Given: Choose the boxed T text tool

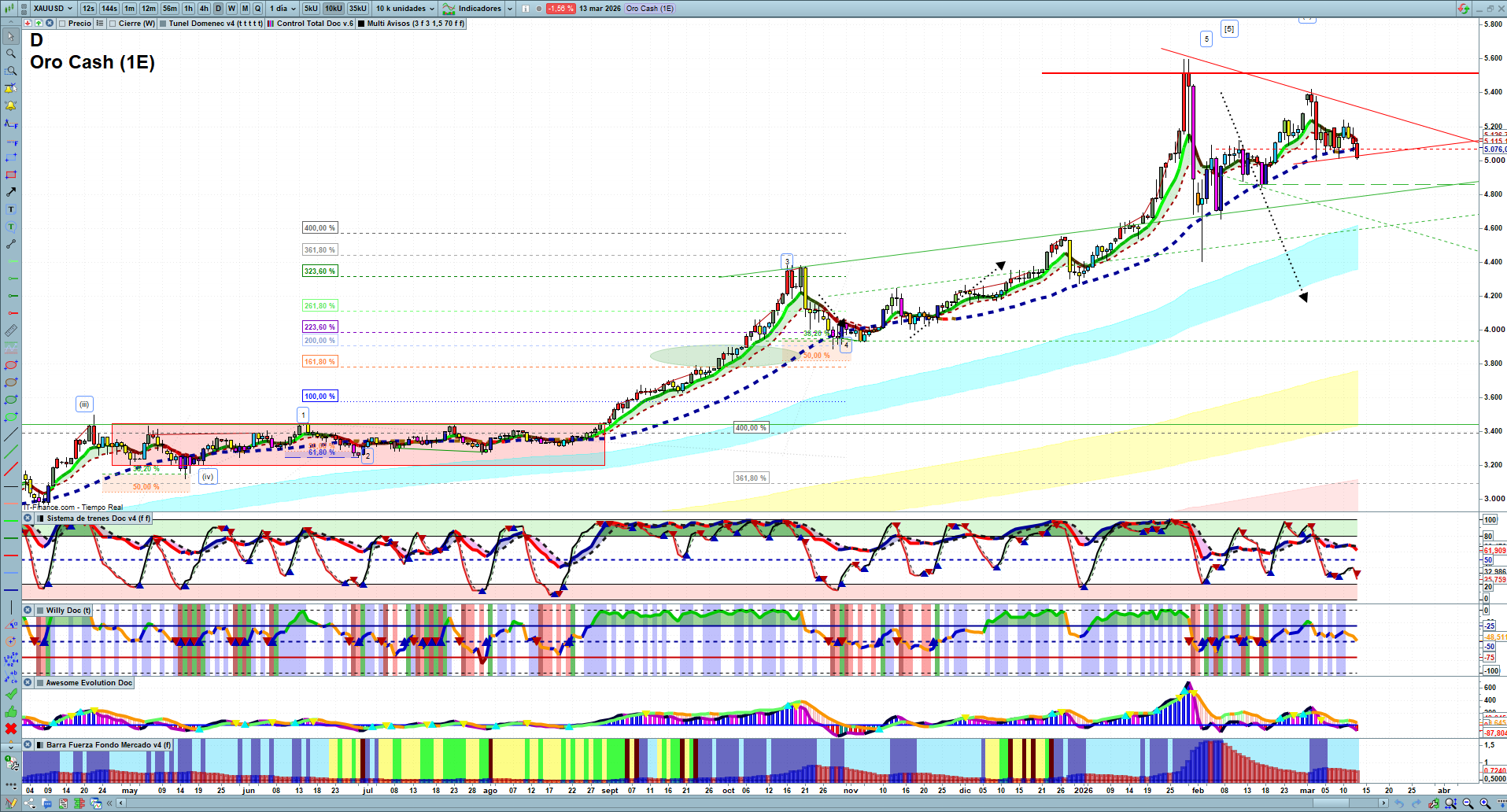Looking at the screenshot, I should click(x=11, y=209).
